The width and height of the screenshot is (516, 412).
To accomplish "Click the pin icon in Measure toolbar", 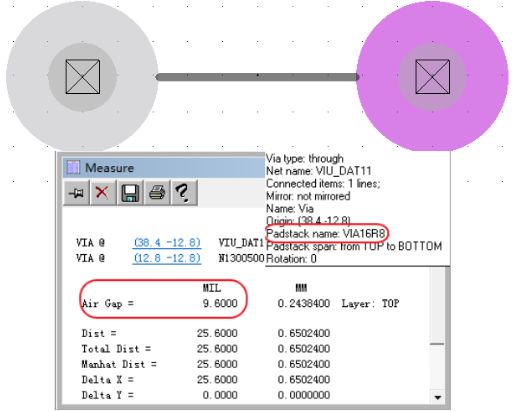I will (x=76, y=192).
